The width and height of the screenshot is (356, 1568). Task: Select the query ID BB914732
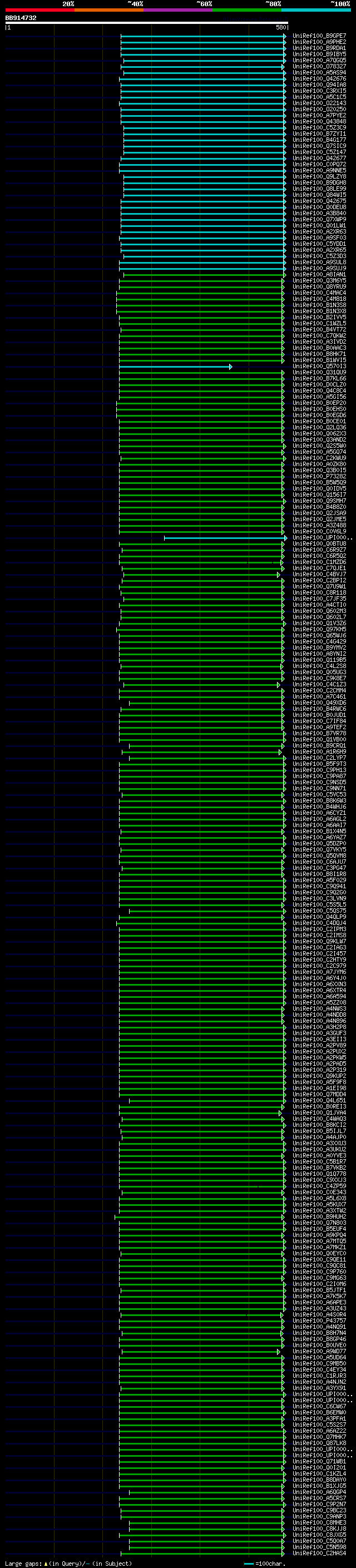pos(21,18)
